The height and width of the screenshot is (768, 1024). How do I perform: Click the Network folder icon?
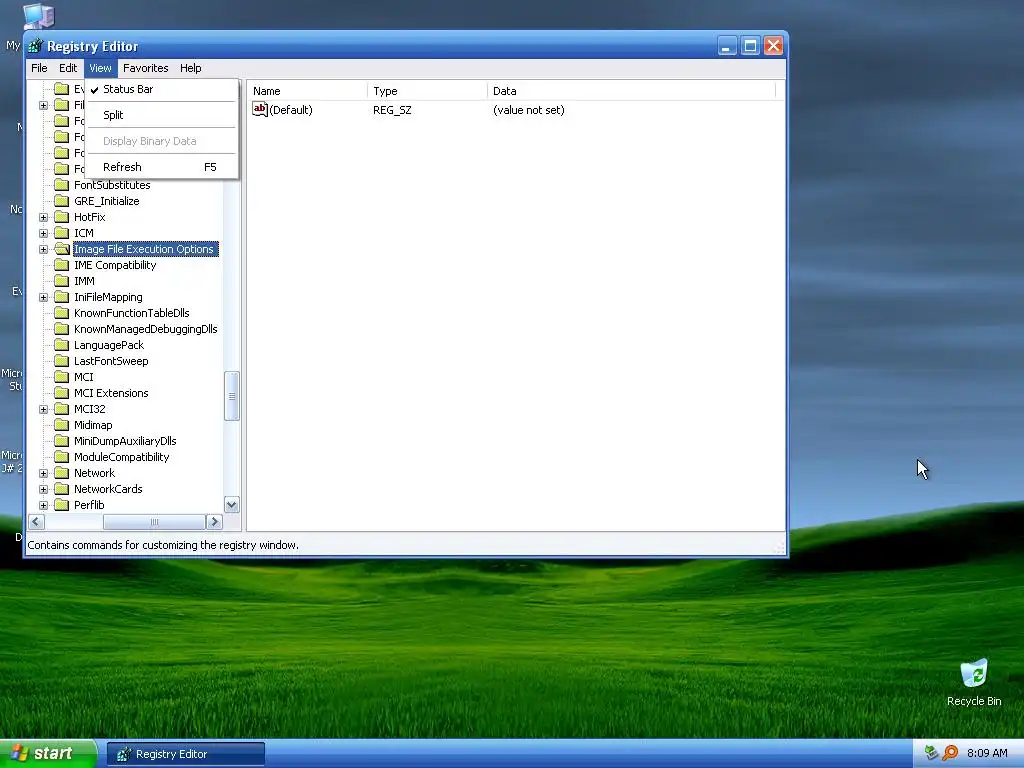tap(61, 473)
